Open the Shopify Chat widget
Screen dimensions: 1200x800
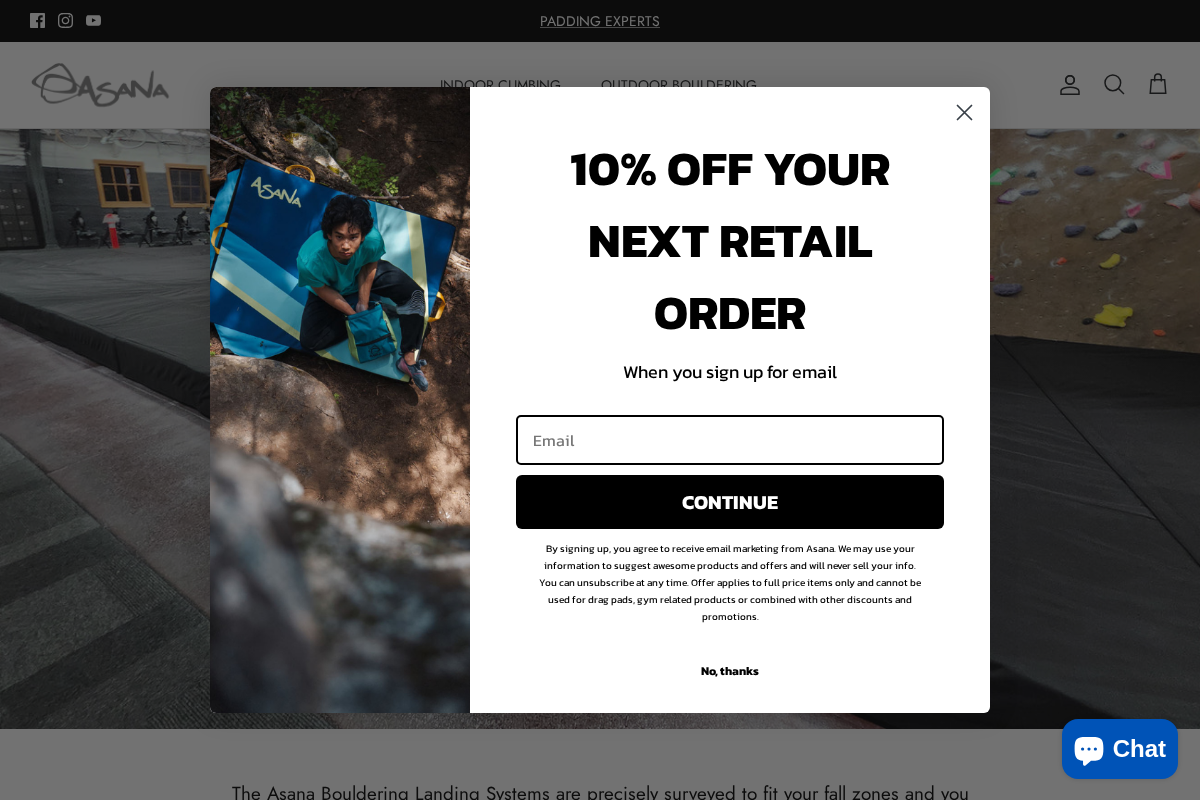tap(1120, 749)
